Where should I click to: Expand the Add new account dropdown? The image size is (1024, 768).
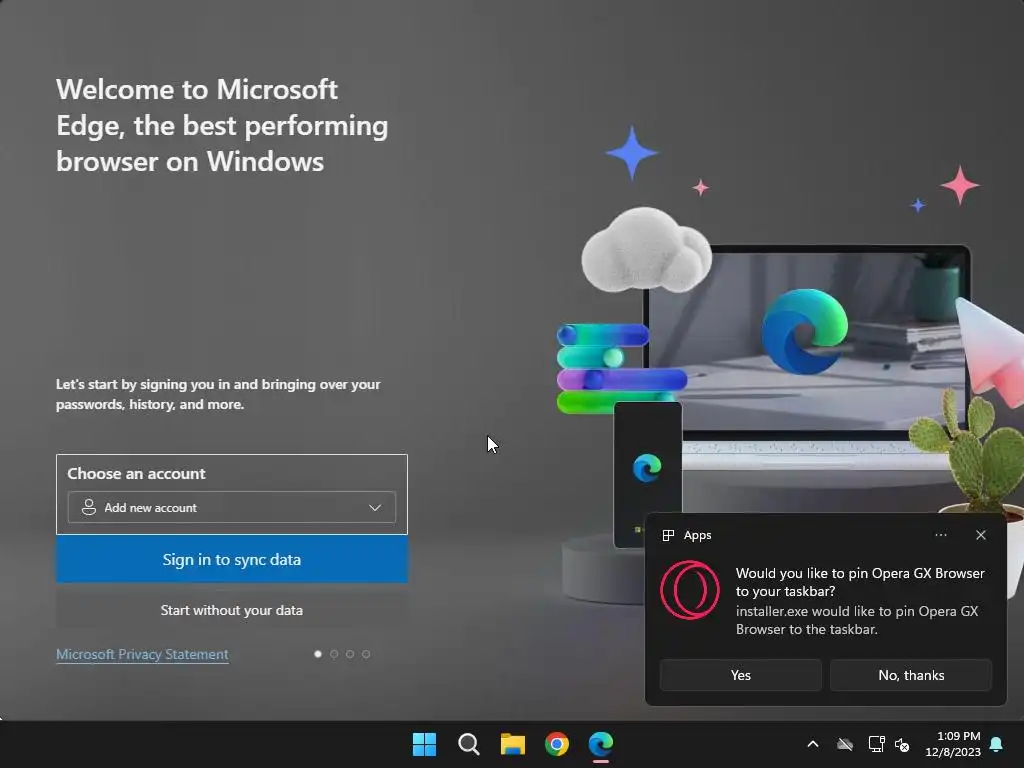pyautogui.click(x=232, y=507)
